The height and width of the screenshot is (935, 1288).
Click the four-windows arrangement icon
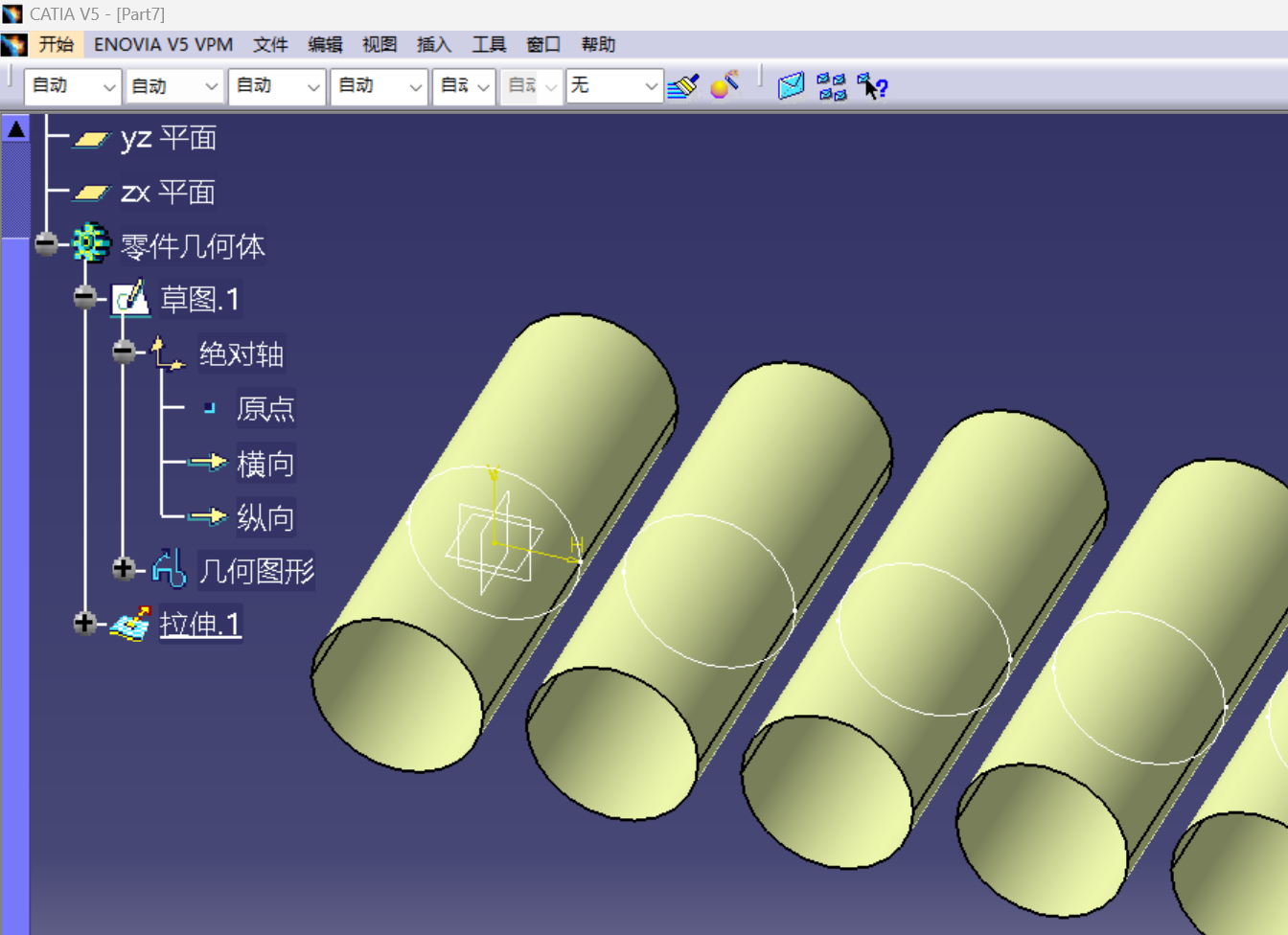tap(832, 86)
